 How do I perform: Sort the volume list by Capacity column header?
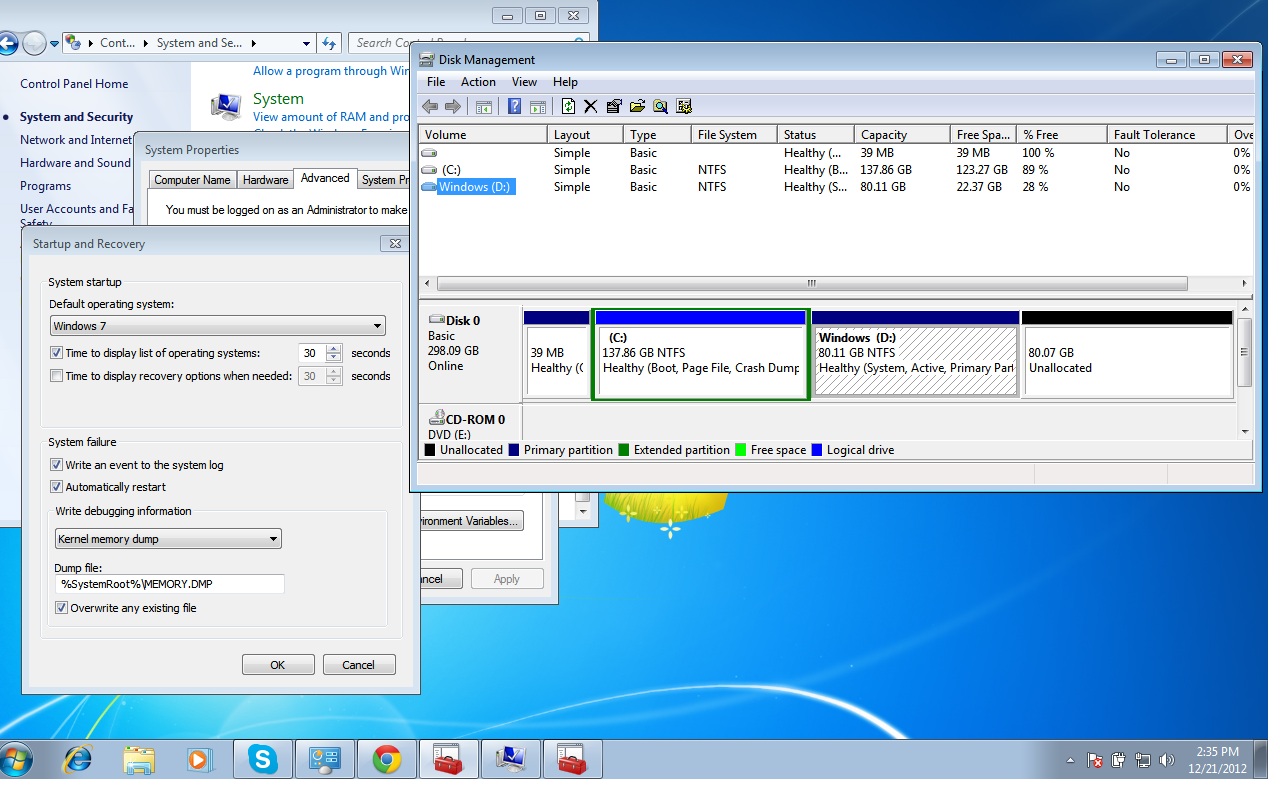tap(902, 135)
